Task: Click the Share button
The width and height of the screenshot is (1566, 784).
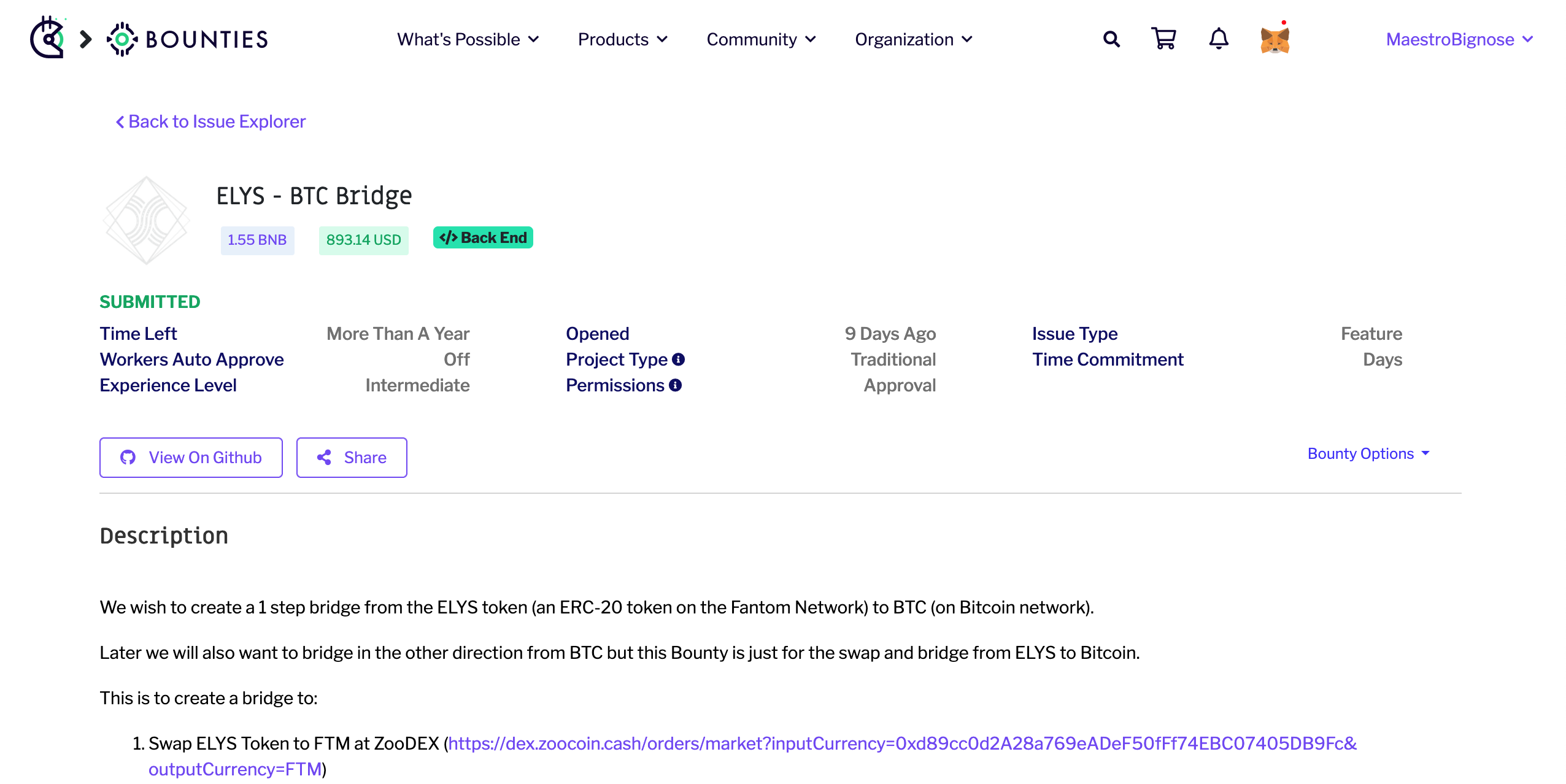Action: (352, 458)
